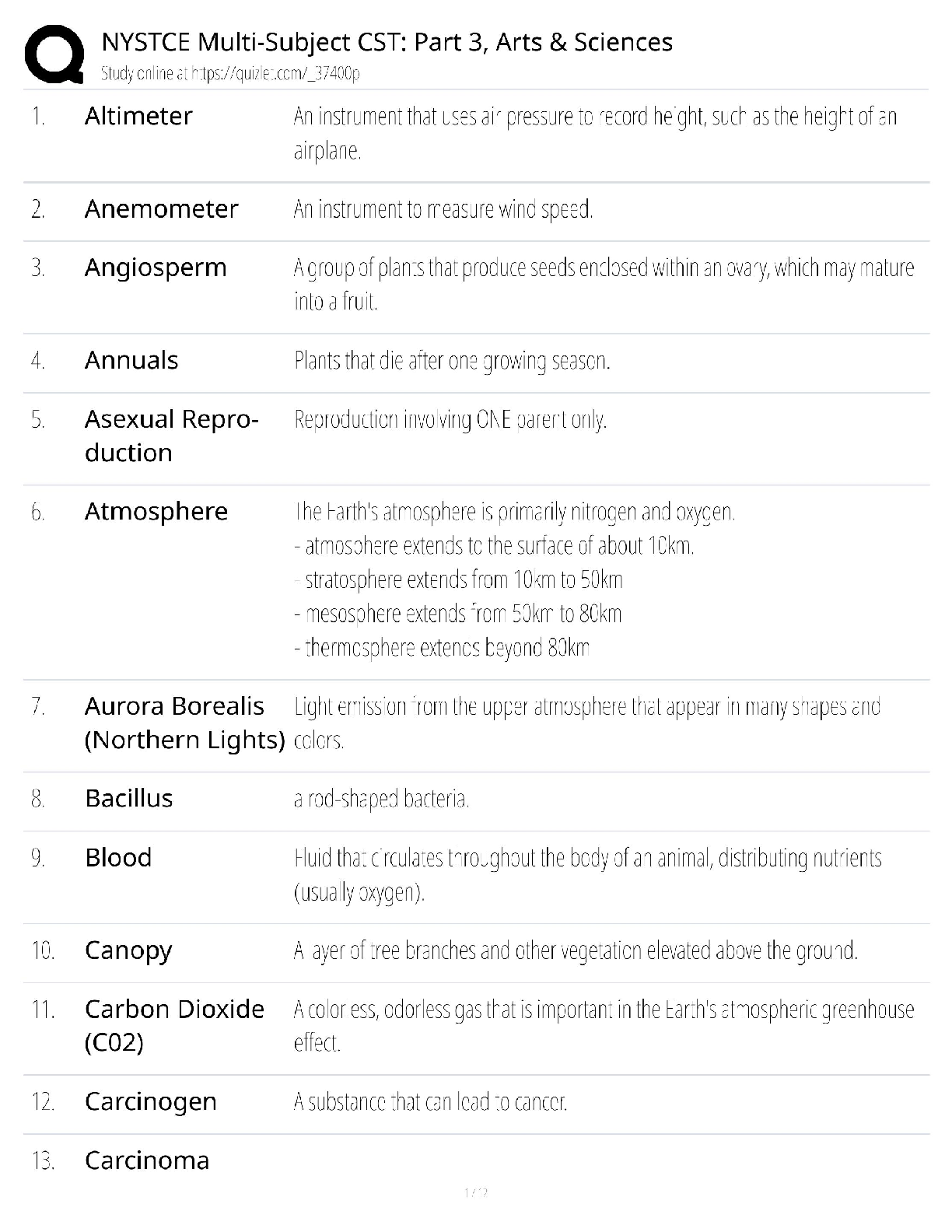This screenshot has height=1232, width=952.
Task: Click the page number at the bottom
Action: coord(475,1192)
